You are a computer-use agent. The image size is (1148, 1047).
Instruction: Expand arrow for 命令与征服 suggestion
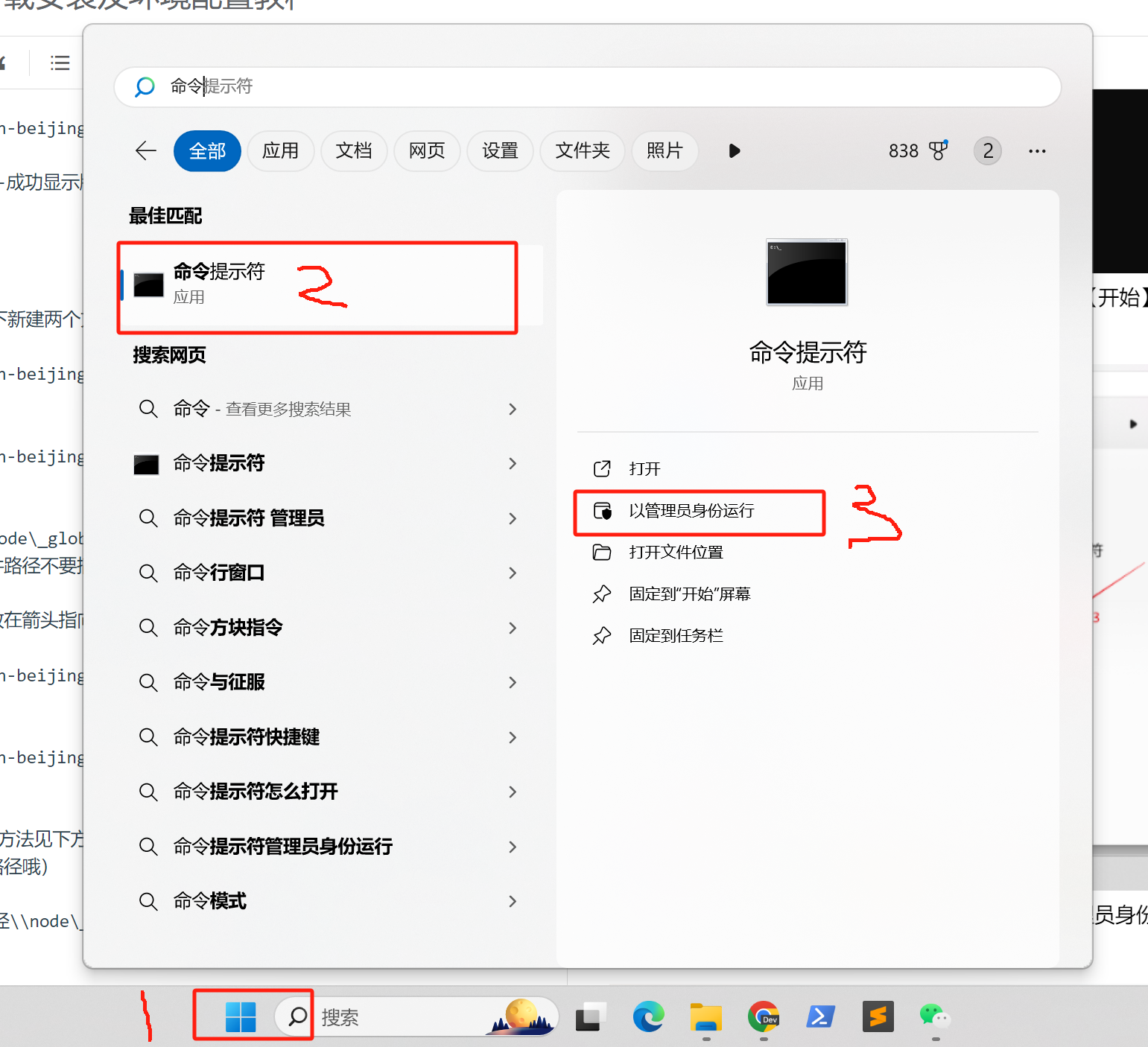(513, 682)
